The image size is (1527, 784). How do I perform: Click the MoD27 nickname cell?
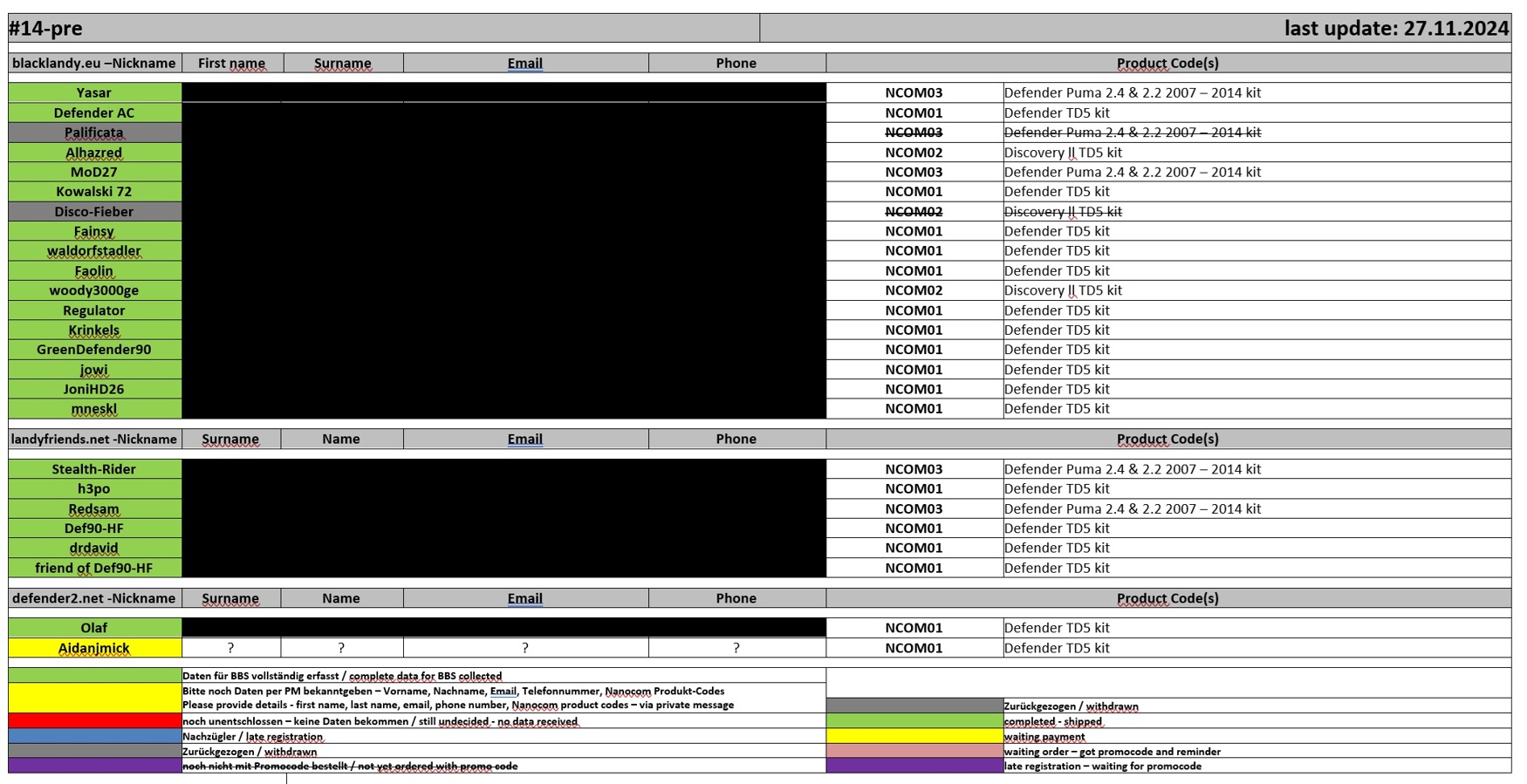pyautogui.click(x=94, y=172)
